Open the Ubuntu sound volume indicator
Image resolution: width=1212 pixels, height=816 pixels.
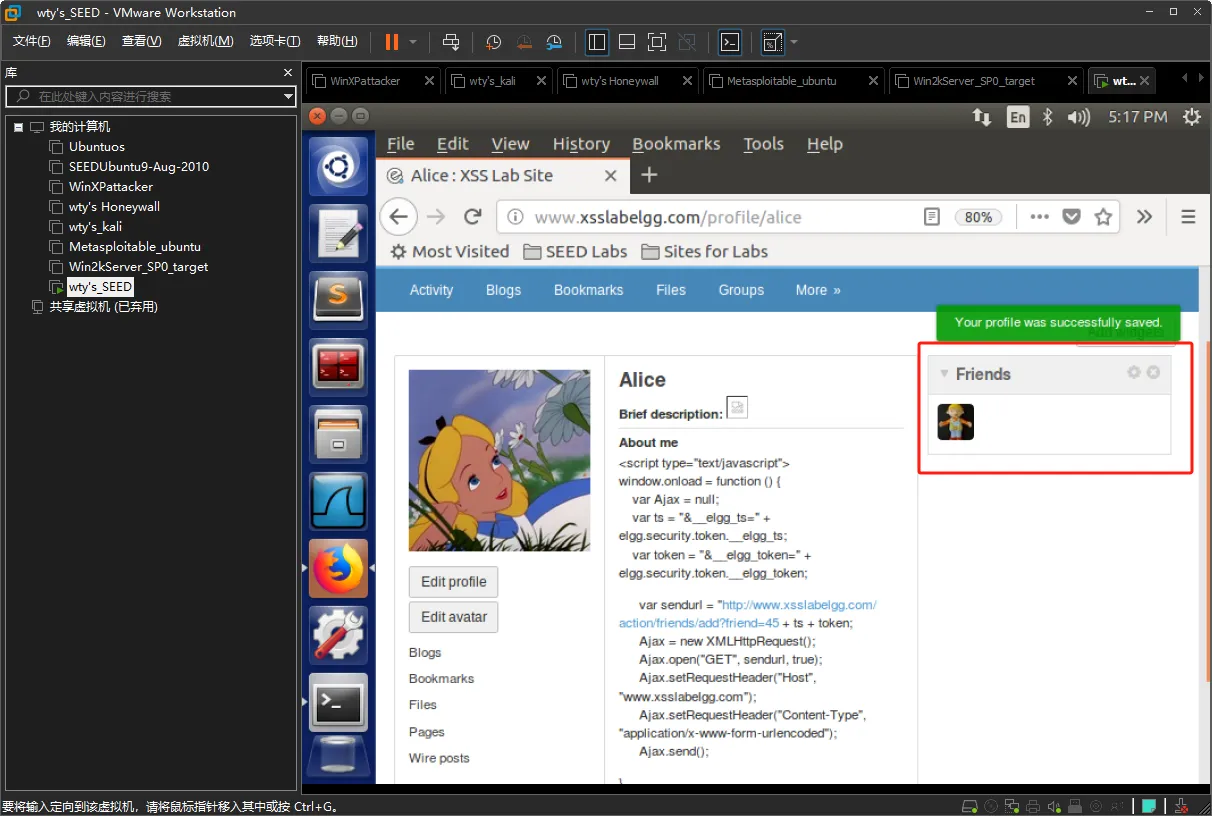click(x=1078, y=117)
